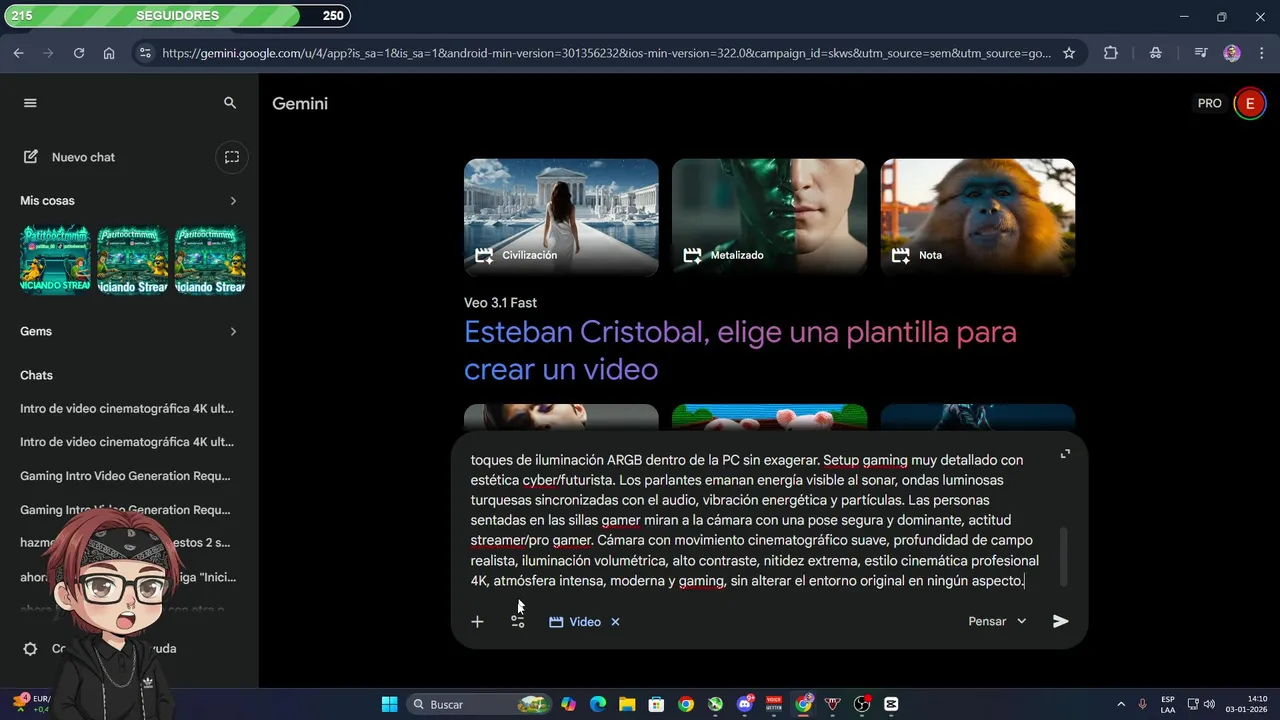Open the hamburger main menu in Gemini
Image resolution: width=1280 pixels, height=720 pixels.
click(30, 103)
